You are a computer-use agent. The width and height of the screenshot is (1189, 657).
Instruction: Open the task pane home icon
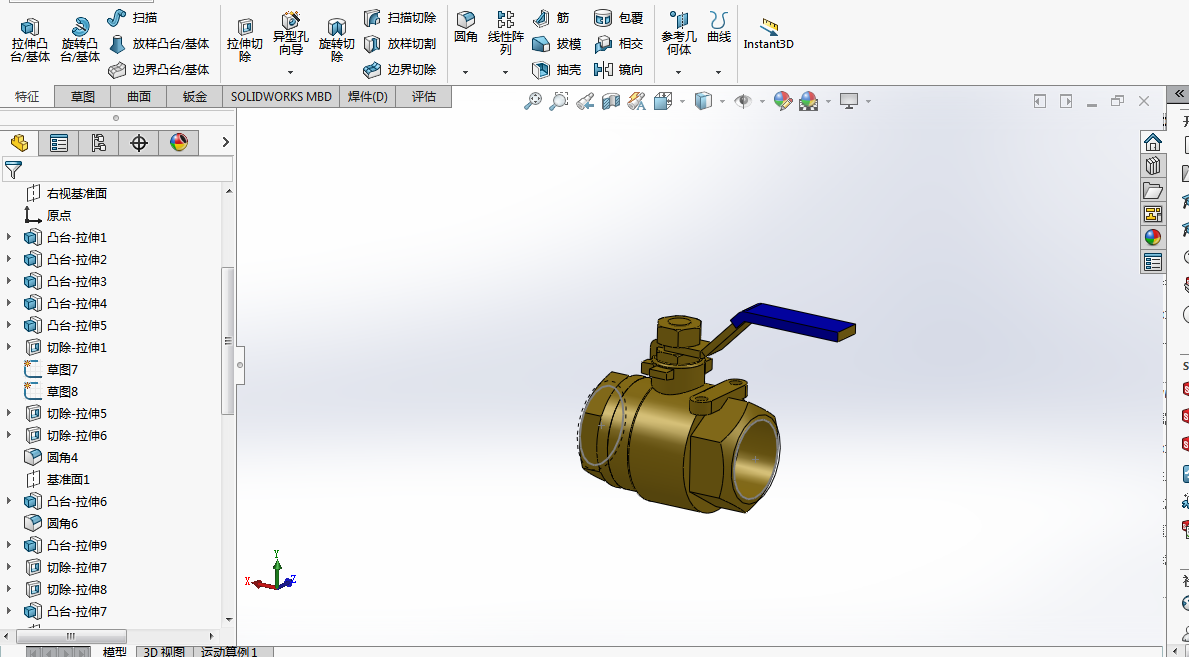tap(1153, 142)
